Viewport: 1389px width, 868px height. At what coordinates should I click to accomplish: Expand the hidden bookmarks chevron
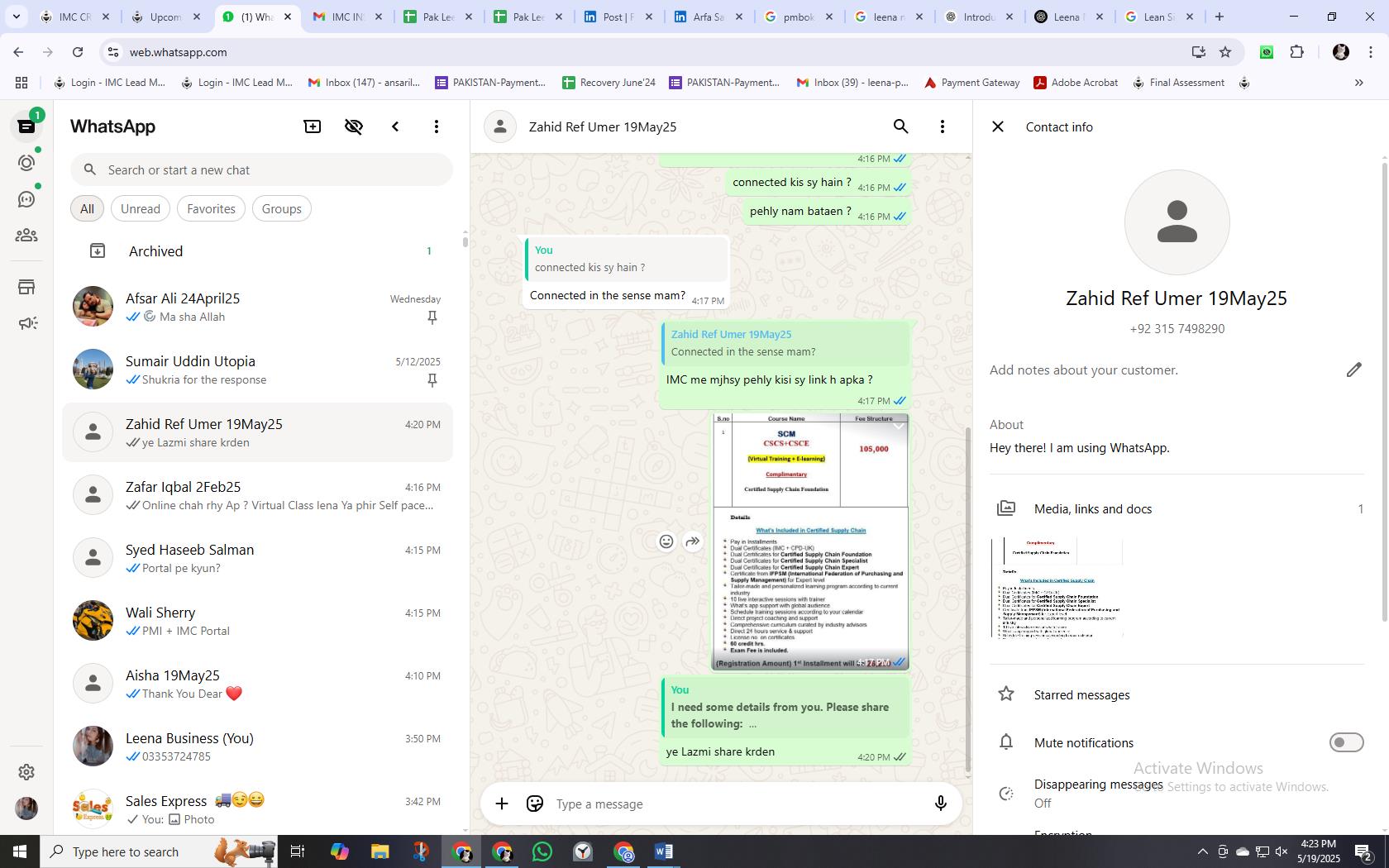pos(1358,83)
